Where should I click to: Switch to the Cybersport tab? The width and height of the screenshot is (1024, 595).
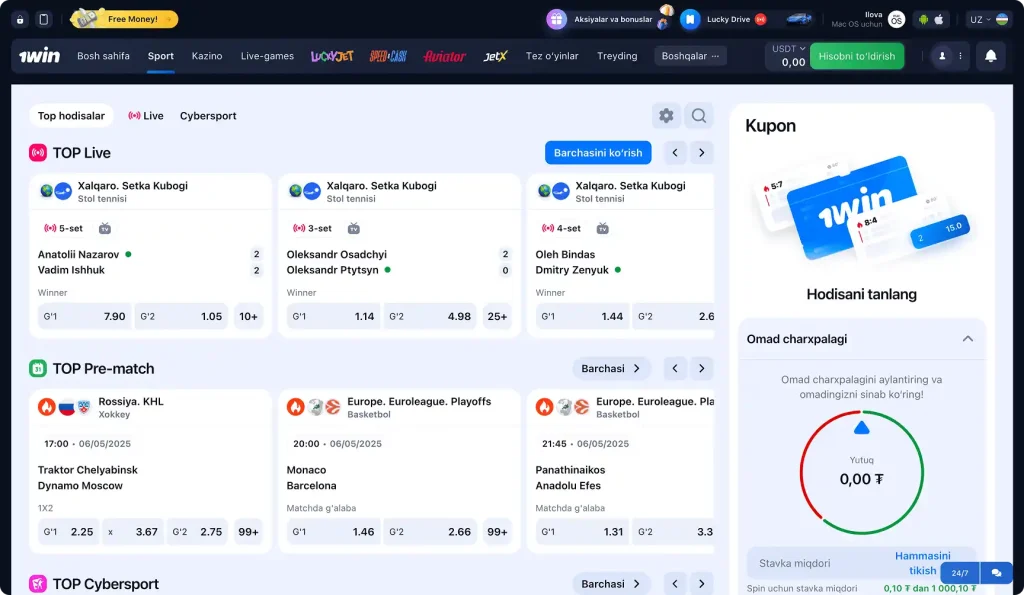pyautogui.click(x=208, y=116)
